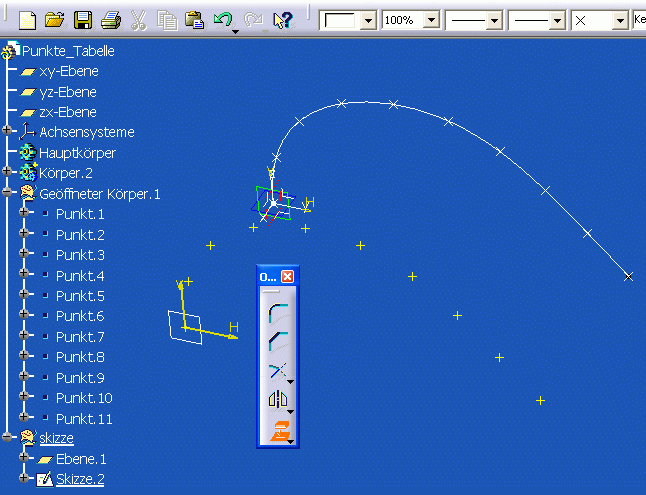This screenshot has height=495, width=646.
Task: Select Körper.2 in the tree
Action: coord(66,173)
